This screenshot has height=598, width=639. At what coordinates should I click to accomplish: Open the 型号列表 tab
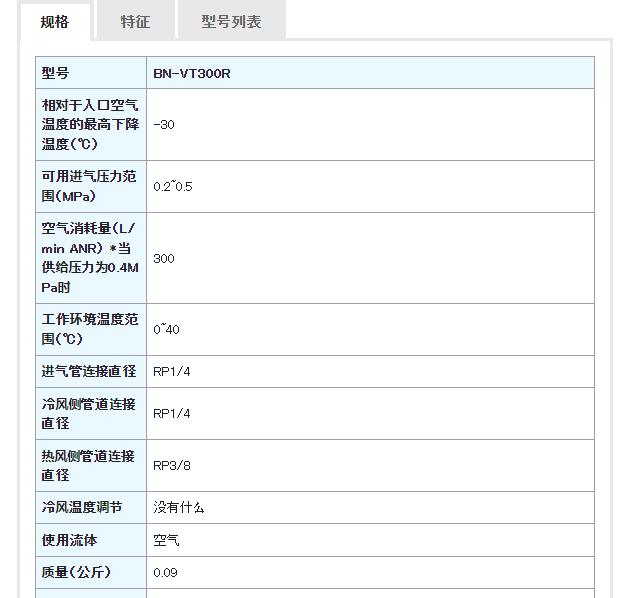[x=231, y=21]
